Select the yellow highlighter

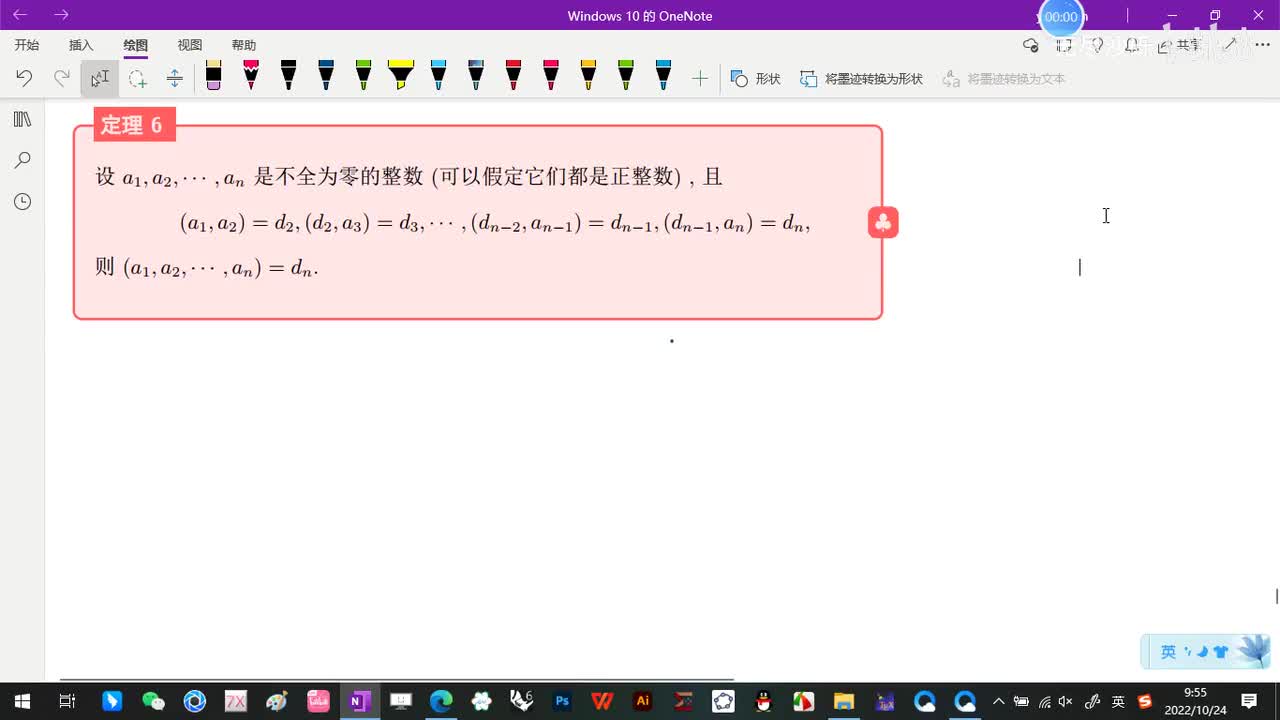point(400,76)
